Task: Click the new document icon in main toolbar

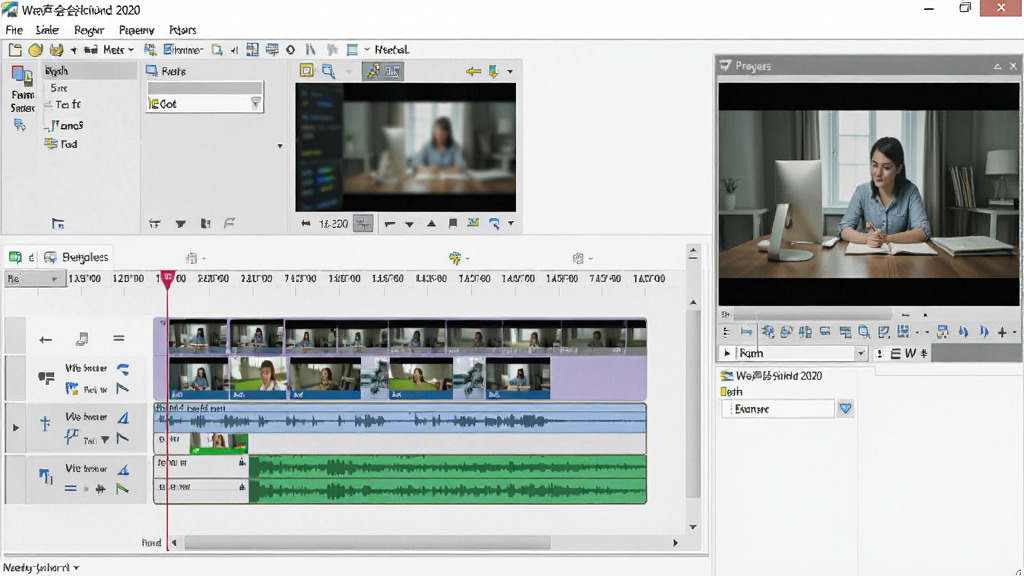Action: (15, 50)
